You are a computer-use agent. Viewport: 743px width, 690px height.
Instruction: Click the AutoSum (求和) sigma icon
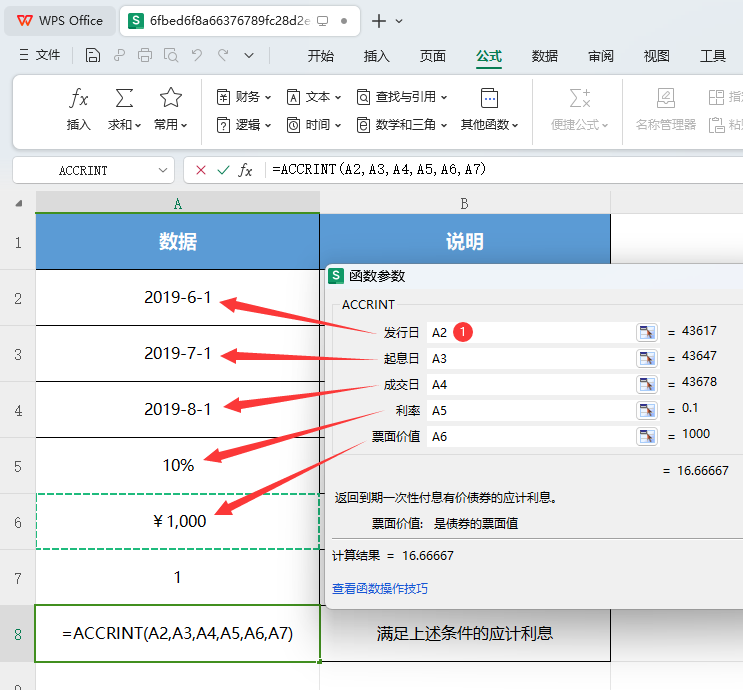pyautogui.click(x=124, y=99)
